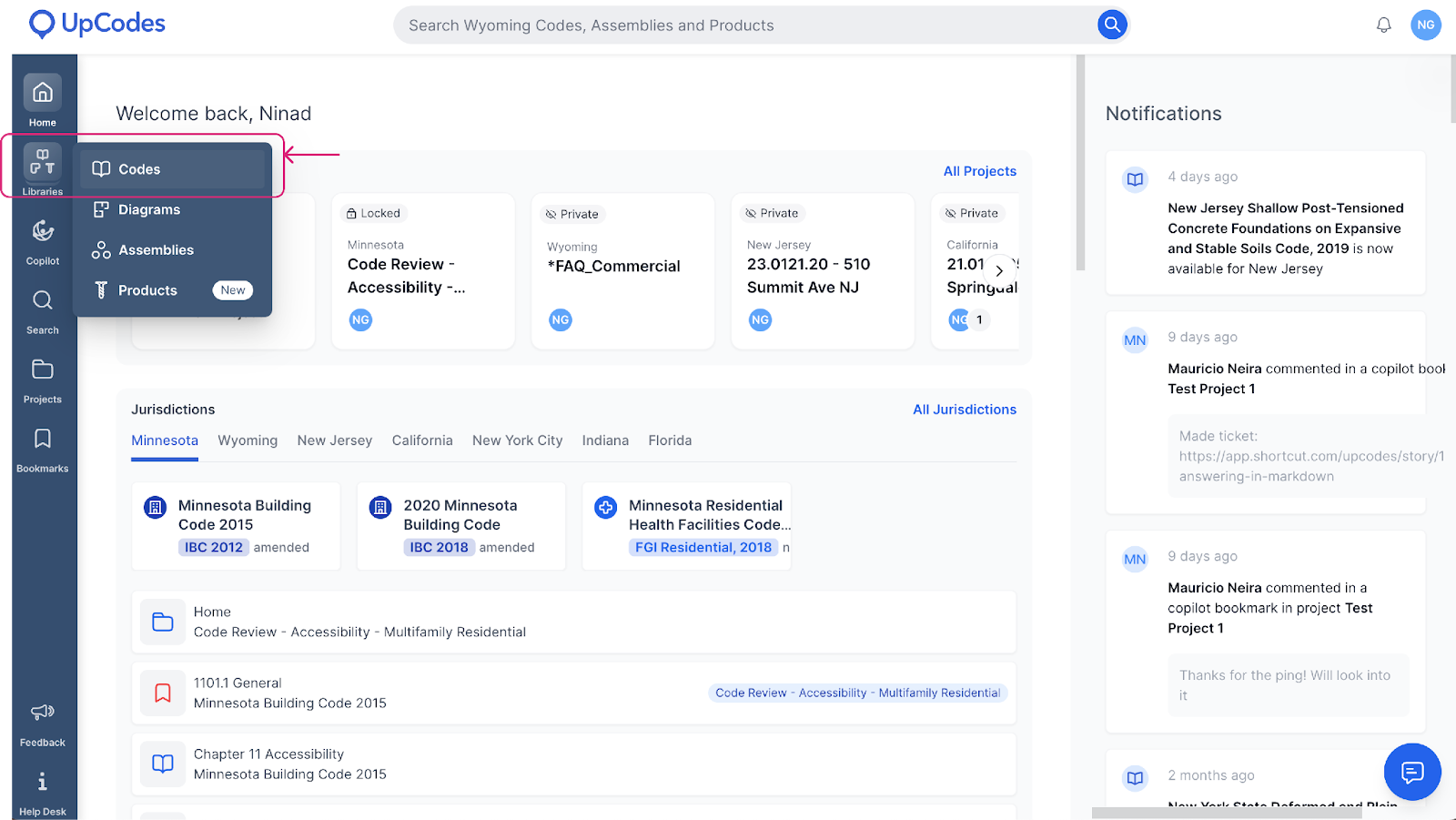Open Mauricio Neira copilot bookmark comment notification

pyautogui.click(x=1265, y=631)
